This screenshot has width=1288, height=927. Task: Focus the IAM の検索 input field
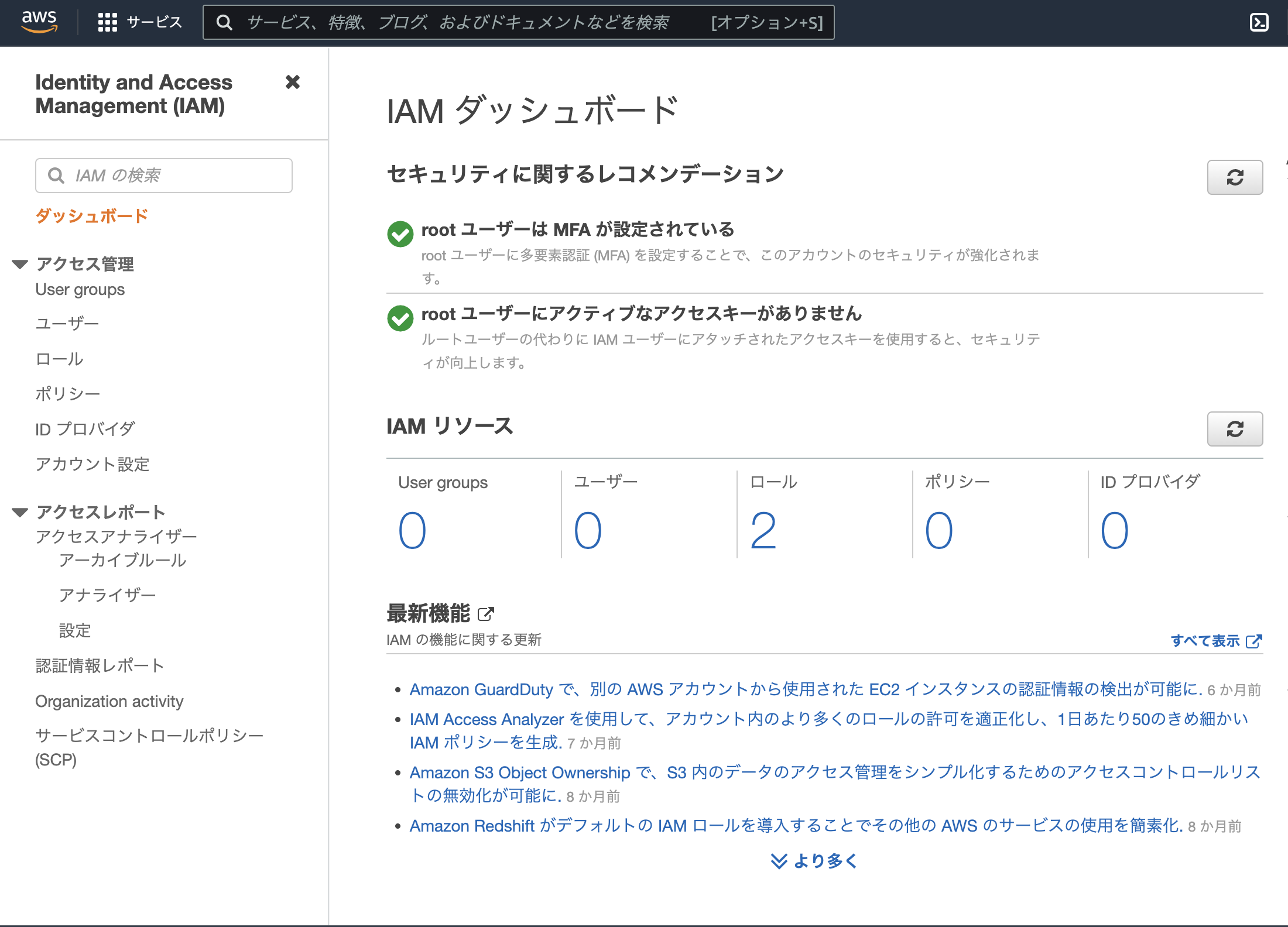click(x=164, y=176)
